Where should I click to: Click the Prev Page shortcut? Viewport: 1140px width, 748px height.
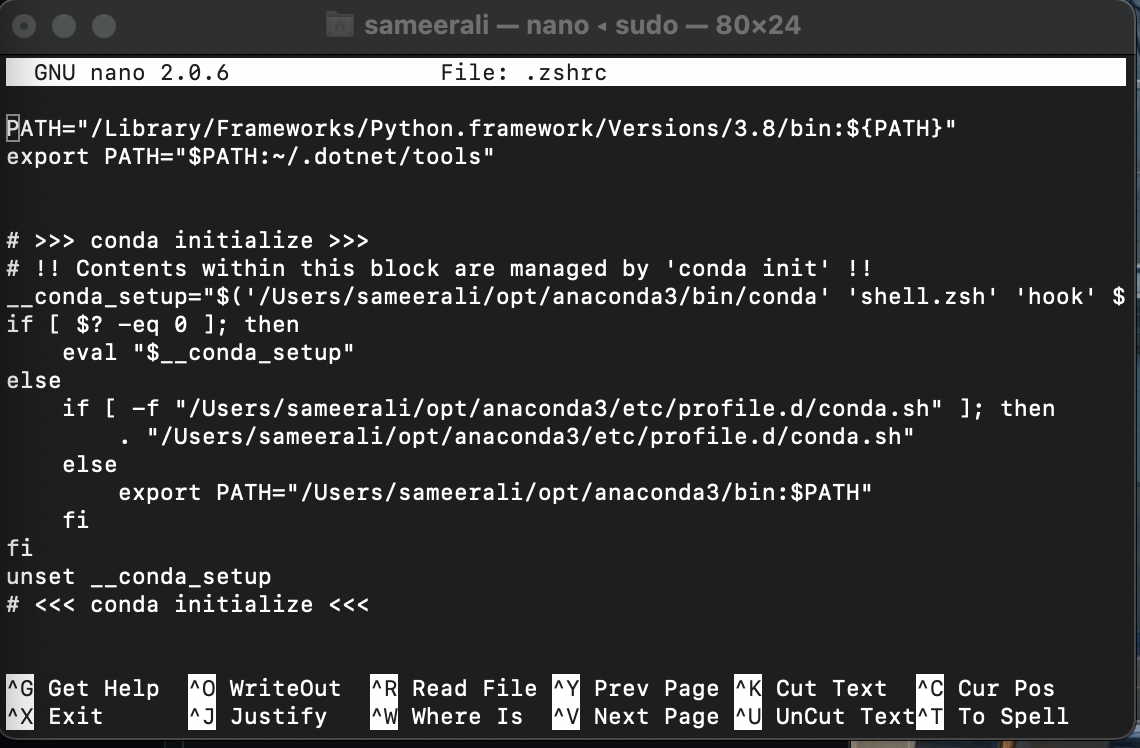click(656, 688)
